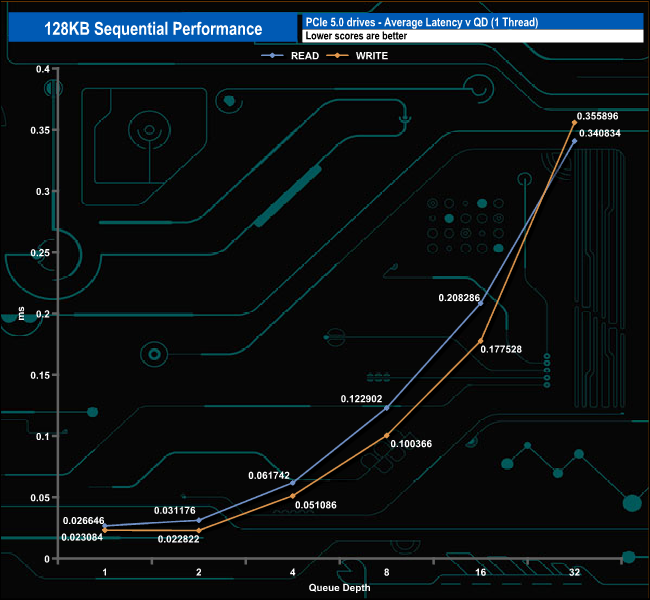Select the READ value 0.122902

click(361, 399)
